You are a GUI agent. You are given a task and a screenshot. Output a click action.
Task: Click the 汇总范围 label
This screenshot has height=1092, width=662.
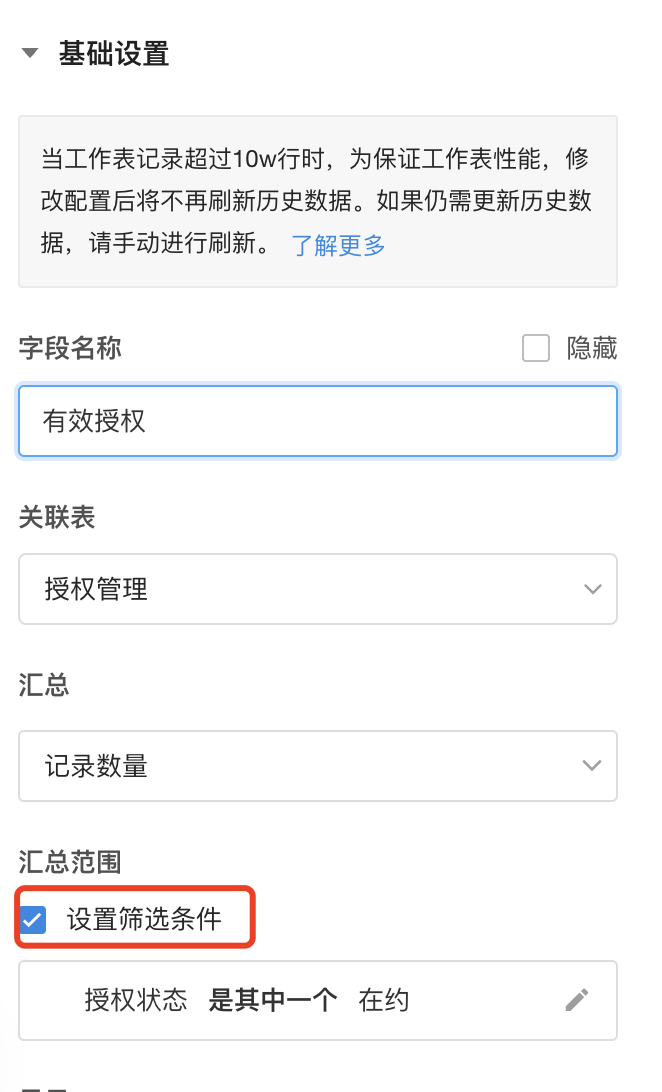[70, 860]
